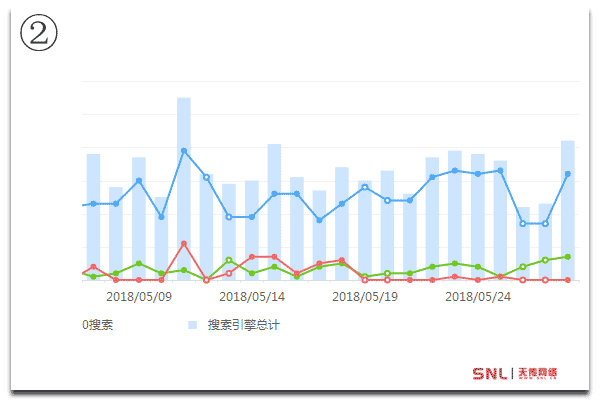This screenshot has width=600, height=405.
Task: Click the rightmost red line data point
Action: coord(567,280)
